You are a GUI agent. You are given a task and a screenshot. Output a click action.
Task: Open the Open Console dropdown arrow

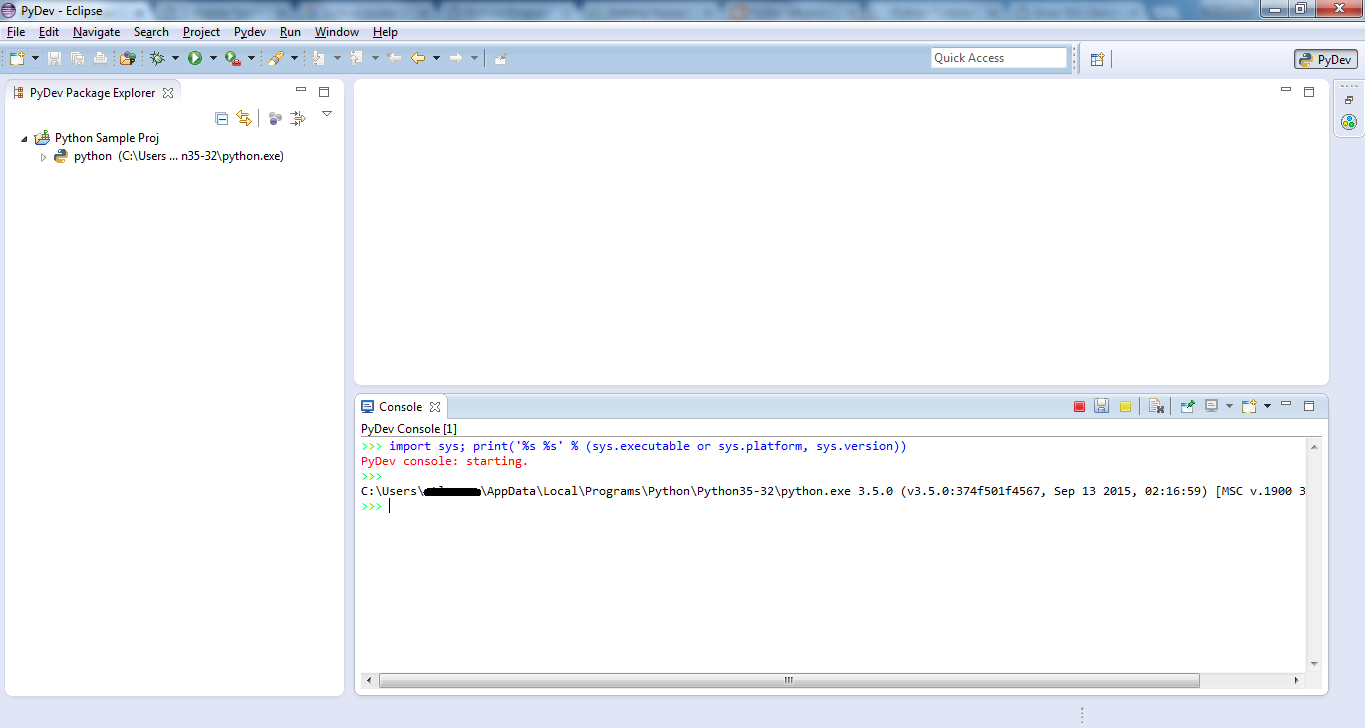point(1267,406)
